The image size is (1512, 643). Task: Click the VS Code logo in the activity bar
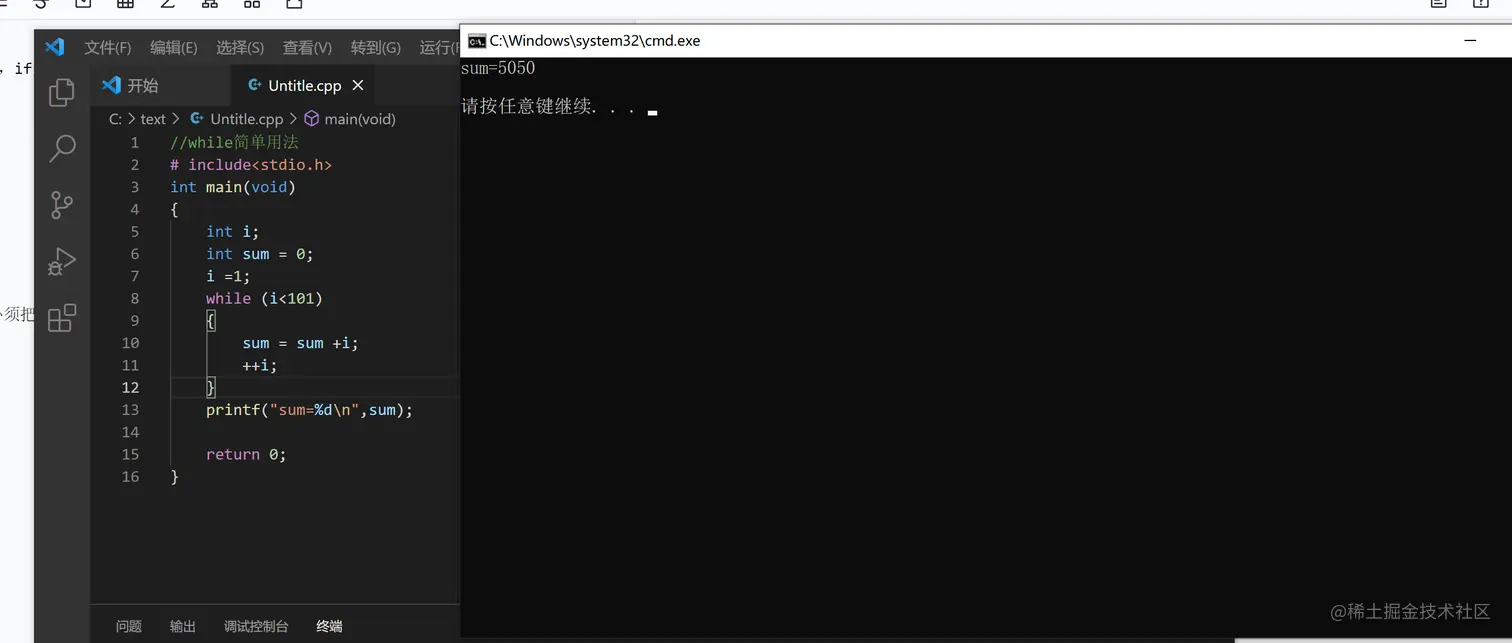[x=55, y=46]
